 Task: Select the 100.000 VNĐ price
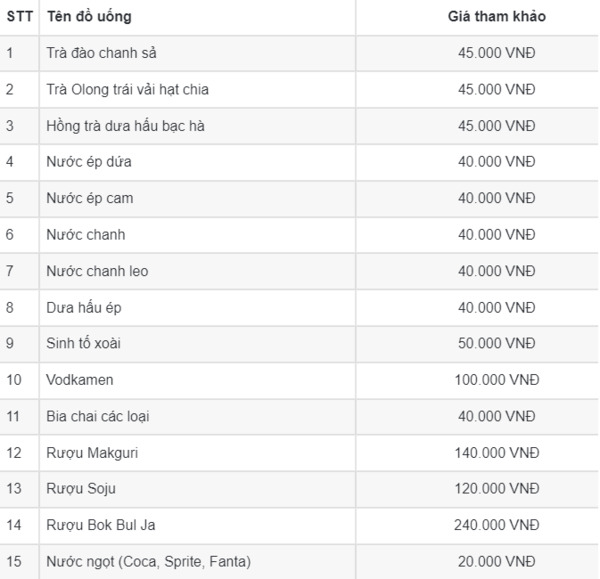tap(497, 380)
